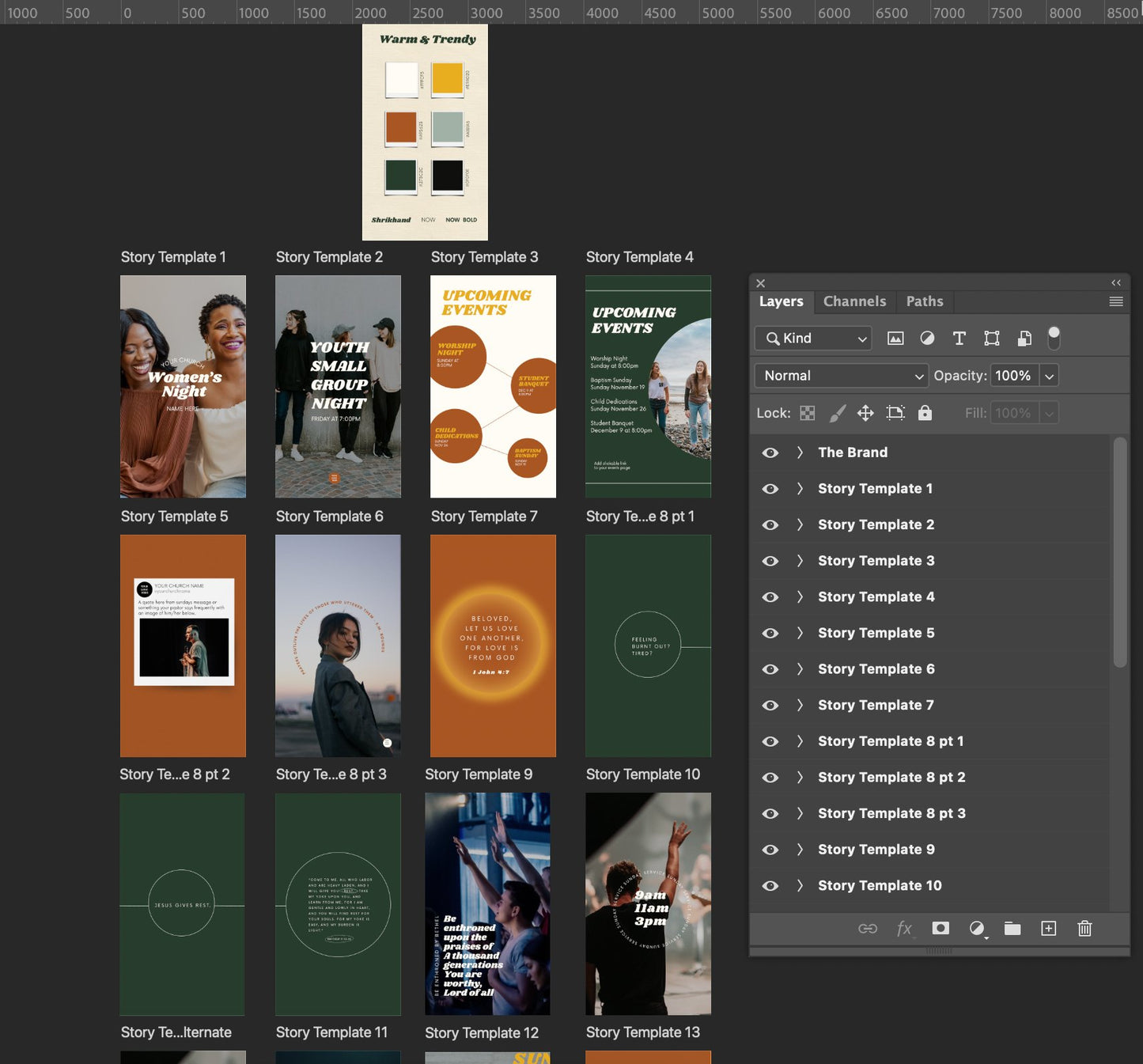Filter layers by type layer icon
The height and width of the screenshot is (1064, 1143).
click(x=959, y=339)
